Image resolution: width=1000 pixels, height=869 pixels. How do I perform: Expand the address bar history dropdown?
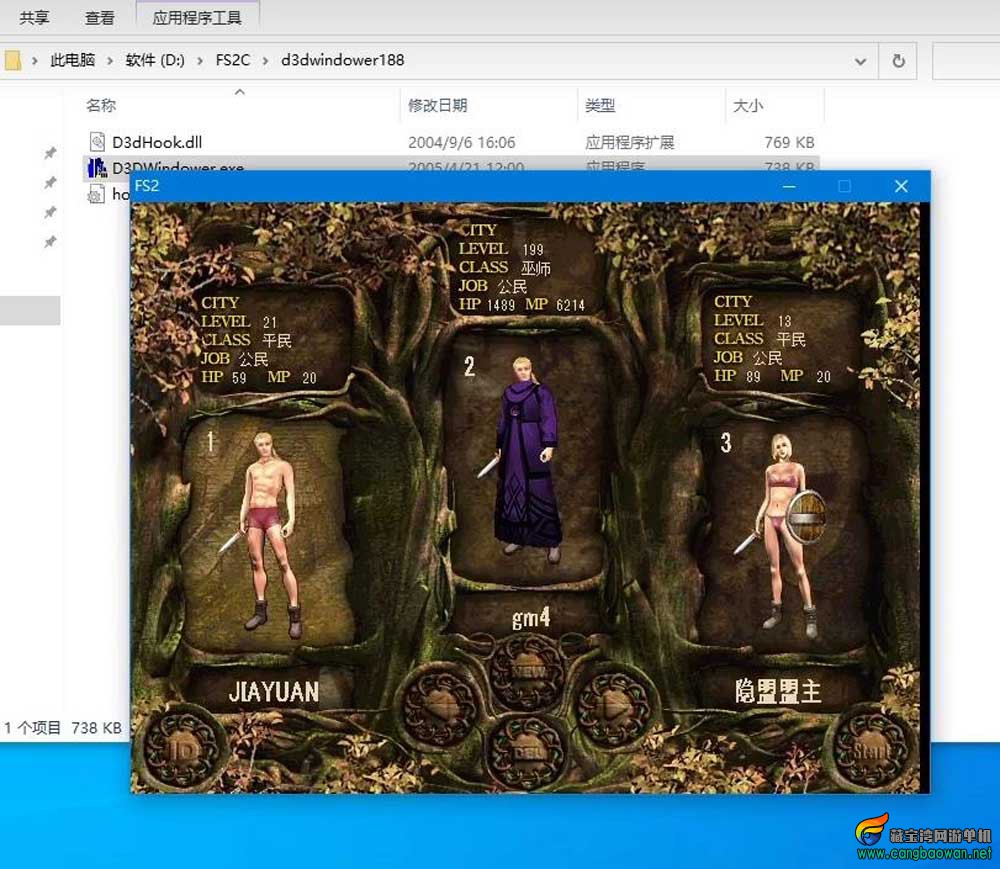pos(860,61)
